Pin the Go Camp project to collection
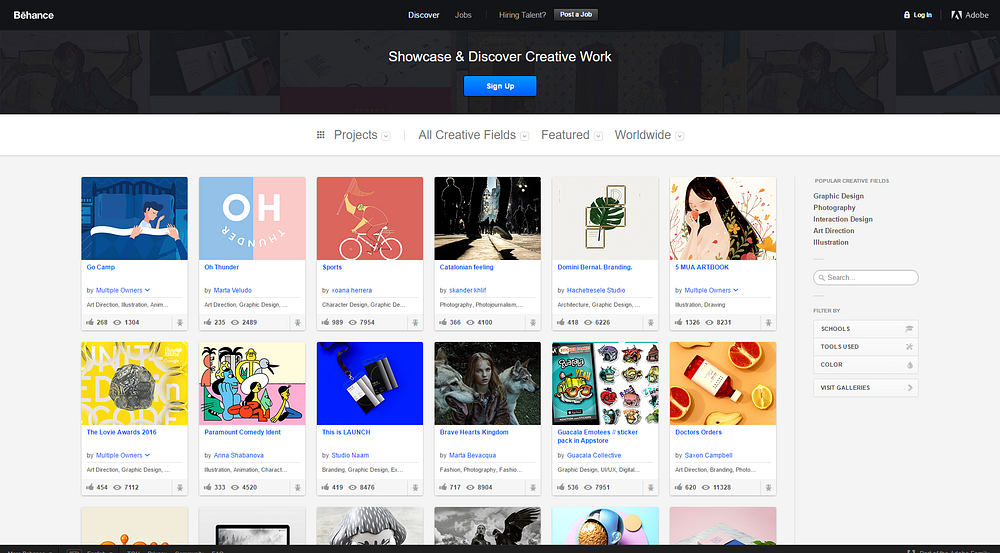1000x553 pixels. (180, 323)
